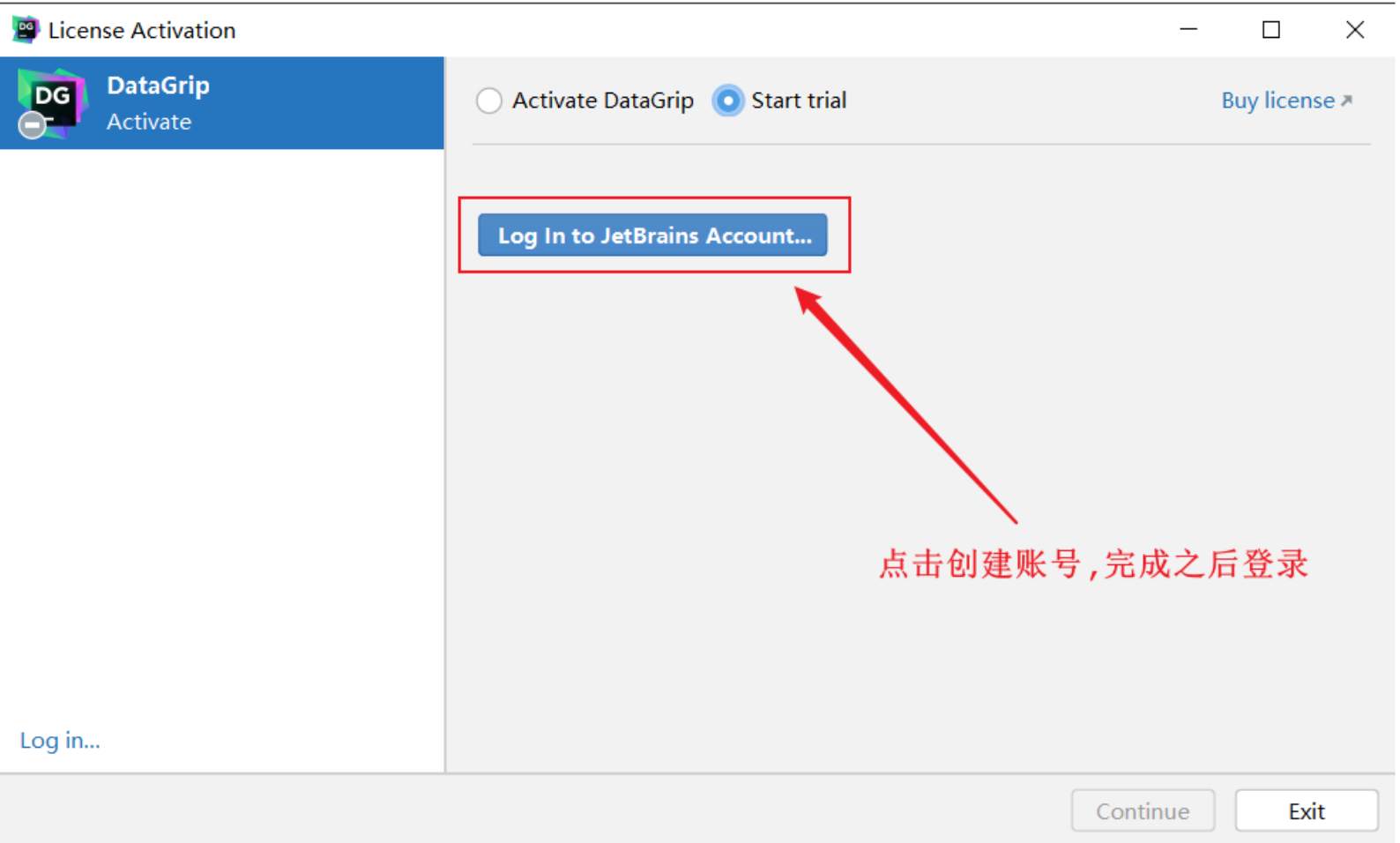The image size is (1400, 843).
Task: Click the DataGrip icon in the title bar
Action: (26, 29)
